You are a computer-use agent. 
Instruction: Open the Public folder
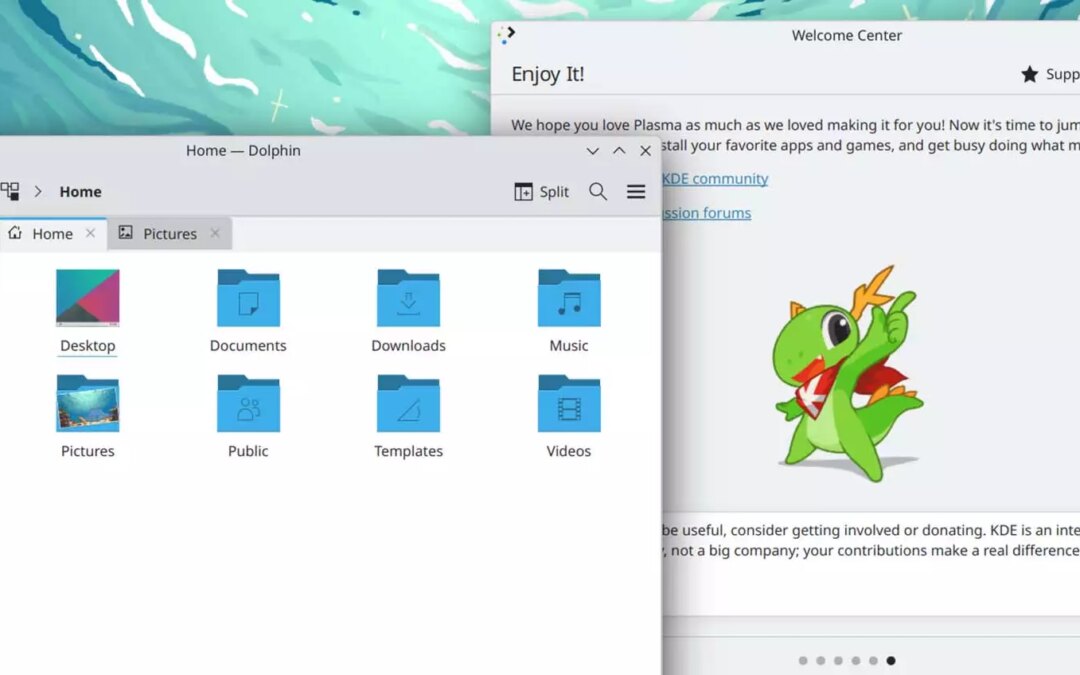click(x=248, y=404)
